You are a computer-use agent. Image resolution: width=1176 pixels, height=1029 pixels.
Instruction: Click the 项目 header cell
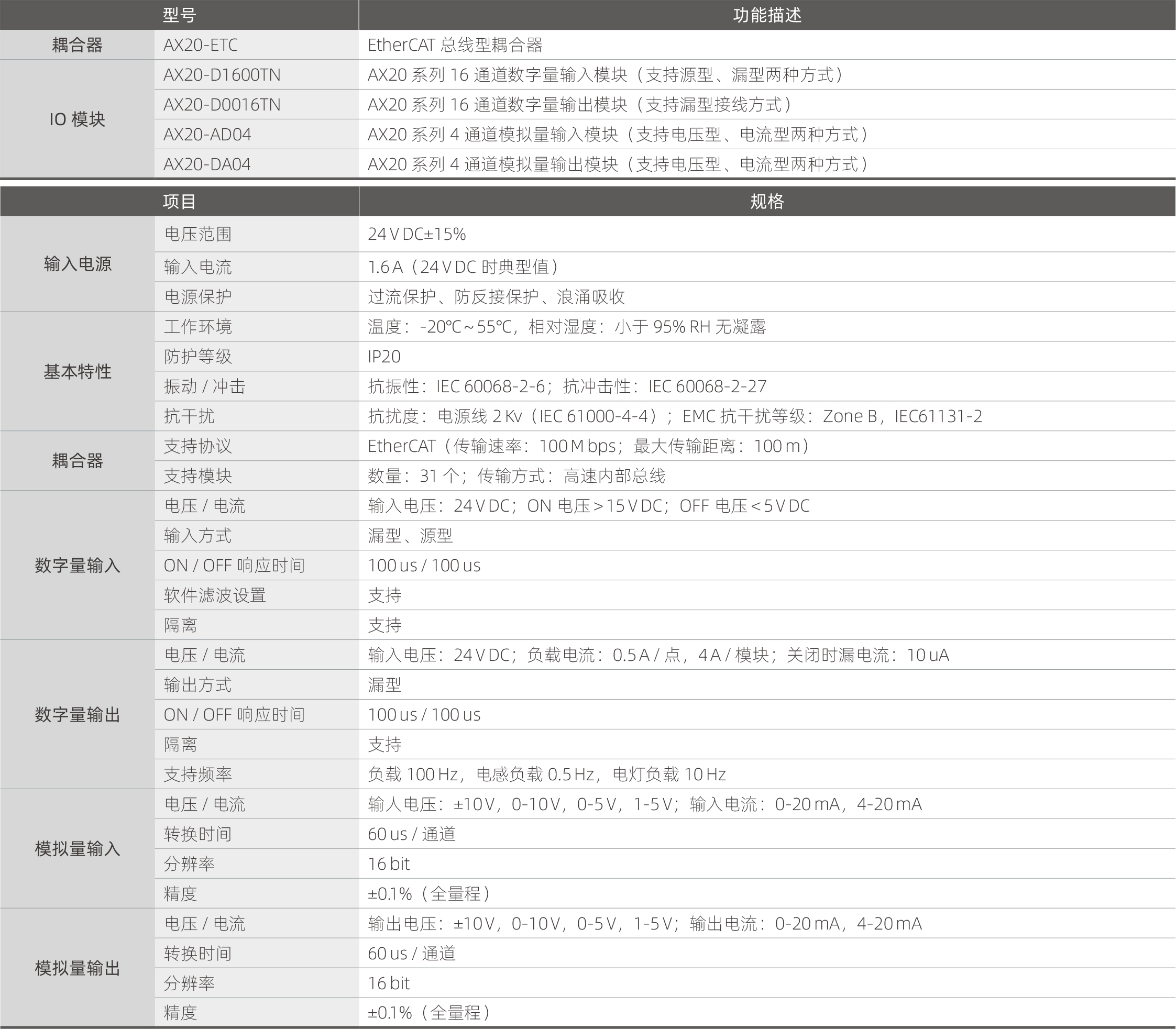click(x=179, y=200)
